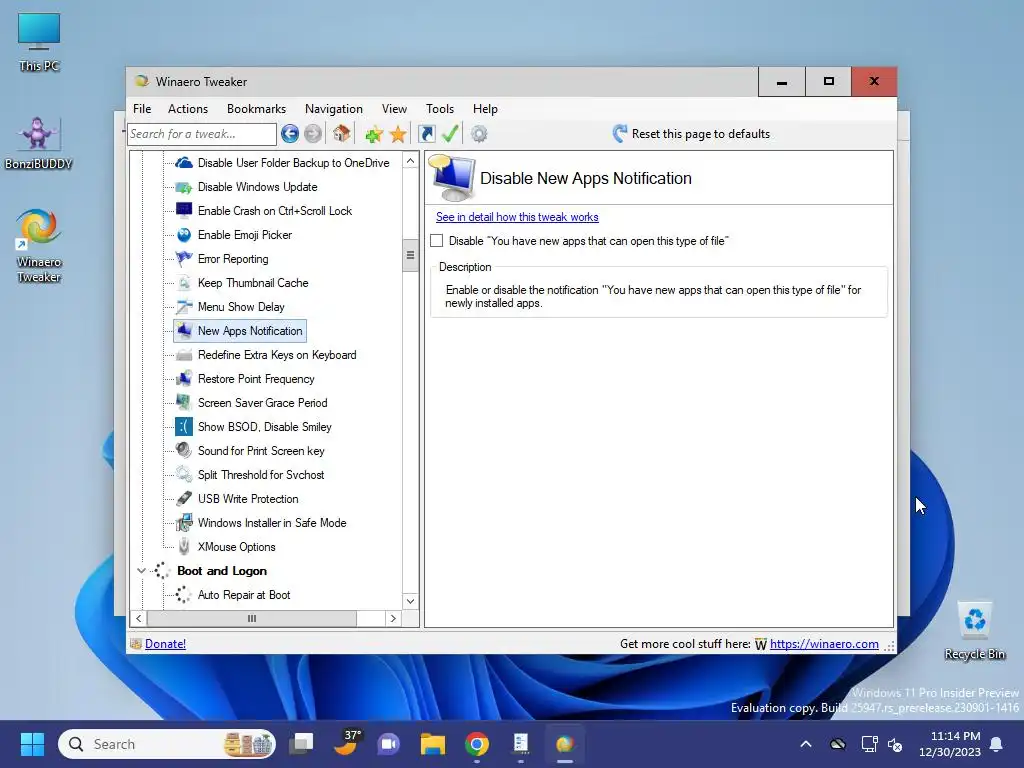1024x768 pixels.
Task: Collapse the Boot and Logon tree section
Action: (141, 571)
